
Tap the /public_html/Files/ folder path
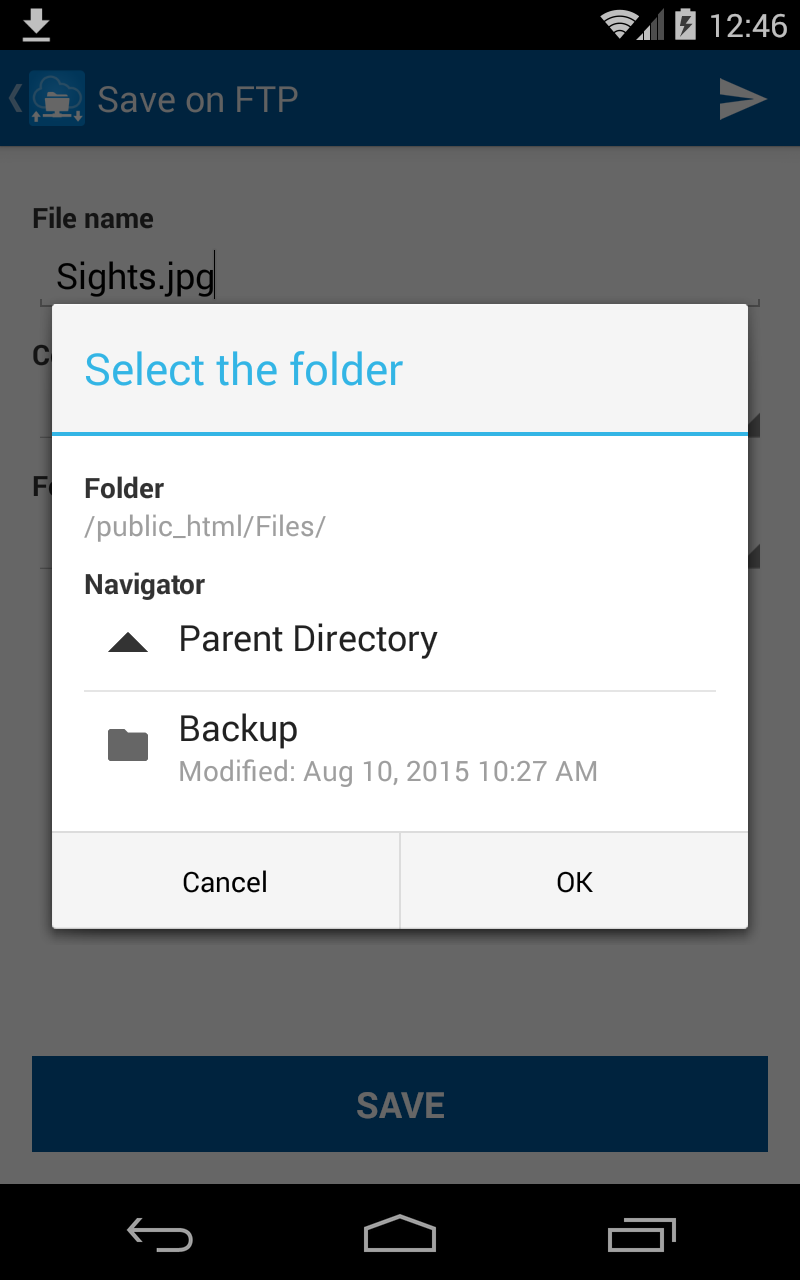point(205,527)
